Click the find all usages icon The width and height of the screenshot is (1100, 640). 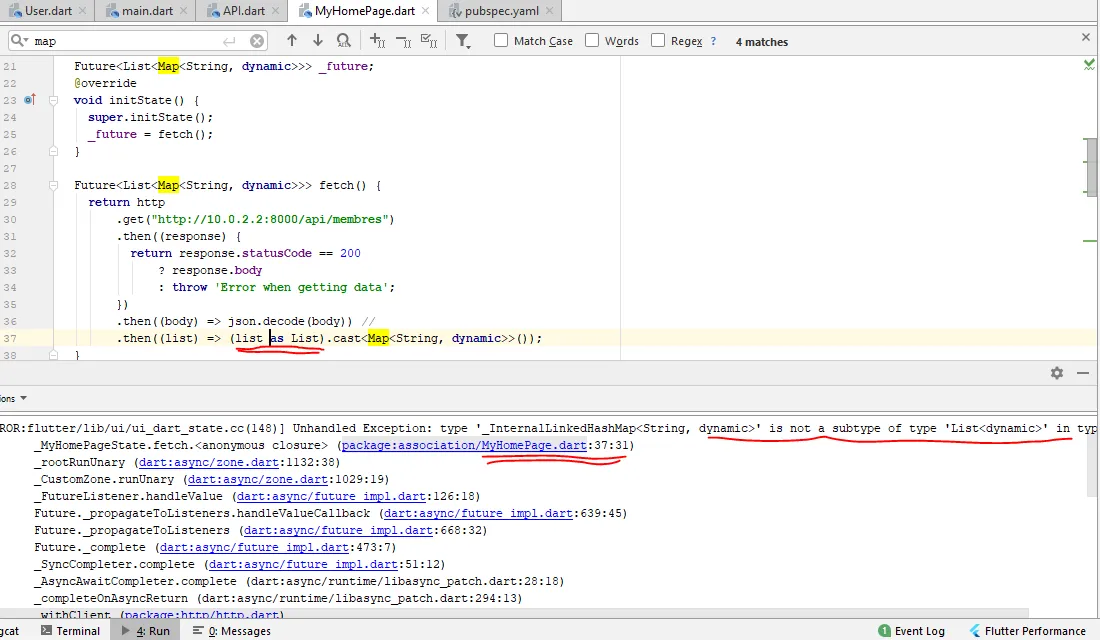coord(344,41)
